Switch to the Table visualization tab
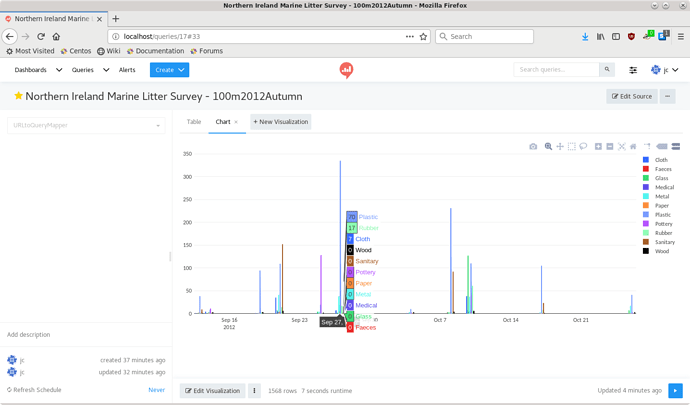The height and width of the screenshot is (405, 690). (x=194, y=122)
